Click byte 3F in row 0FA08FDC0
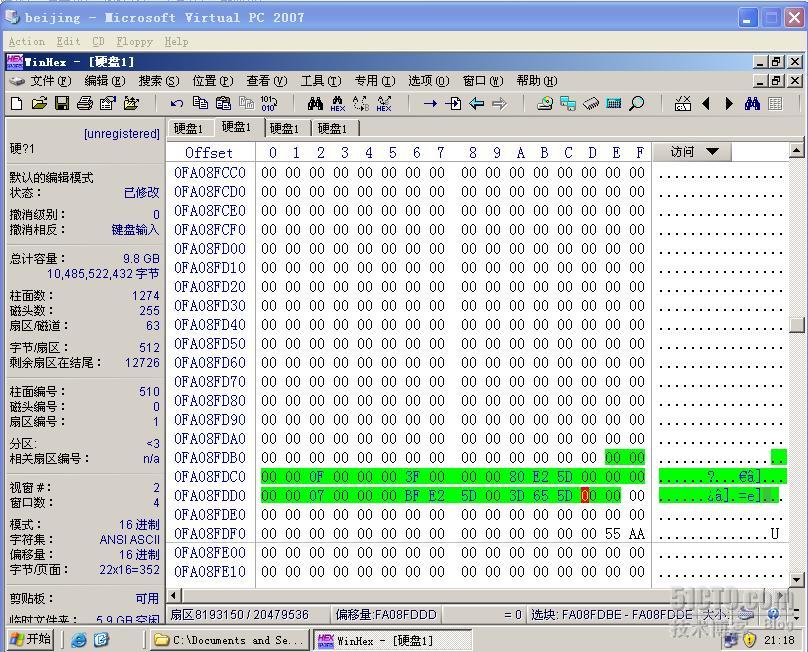Image resolution: width=808 pixels, height=652 pixels. (413, 476)
